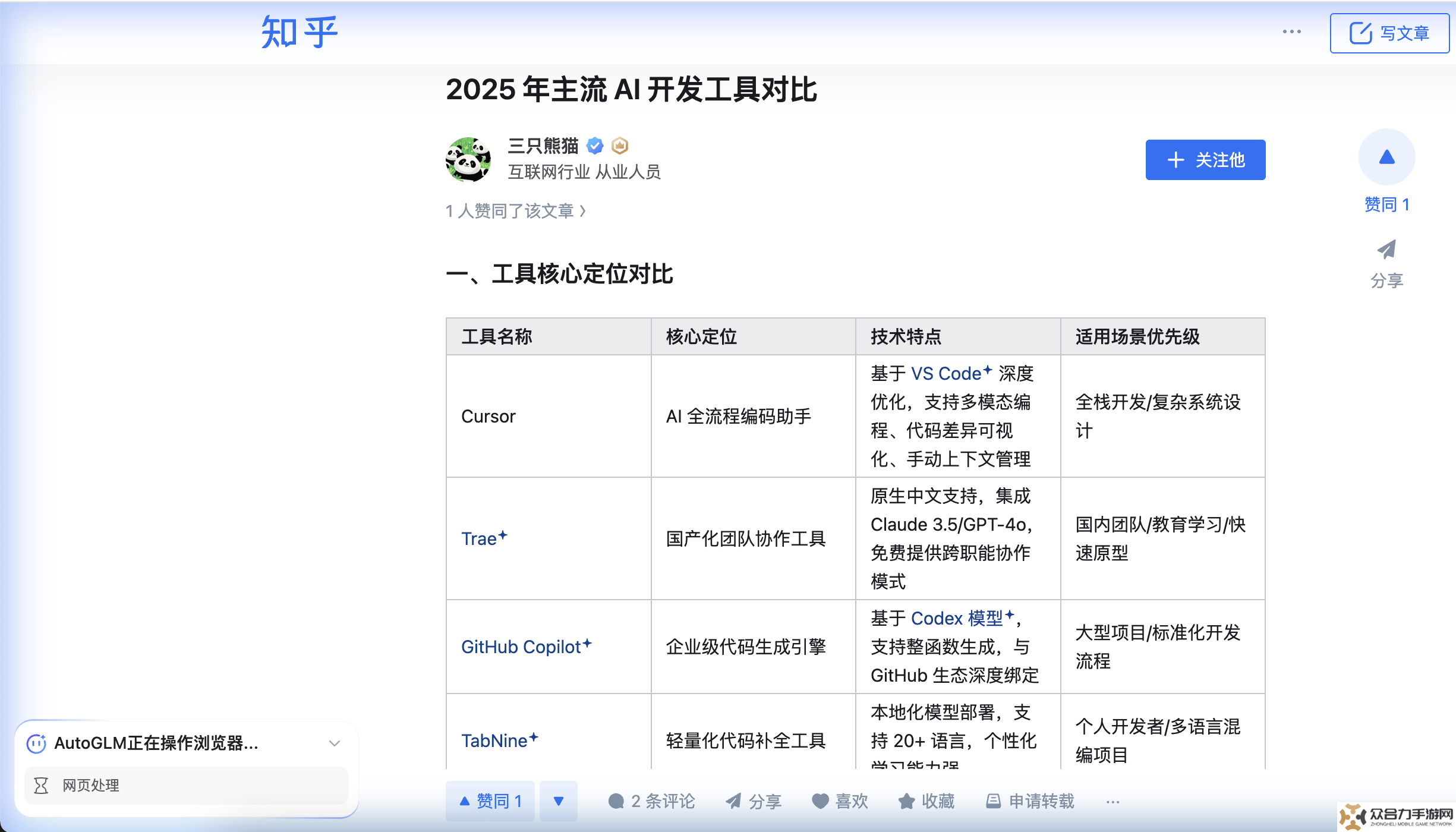This screenshot has width=1456, height=832.
Task: Select 国产化团队协作工具 cell
Action: point(753,538)
